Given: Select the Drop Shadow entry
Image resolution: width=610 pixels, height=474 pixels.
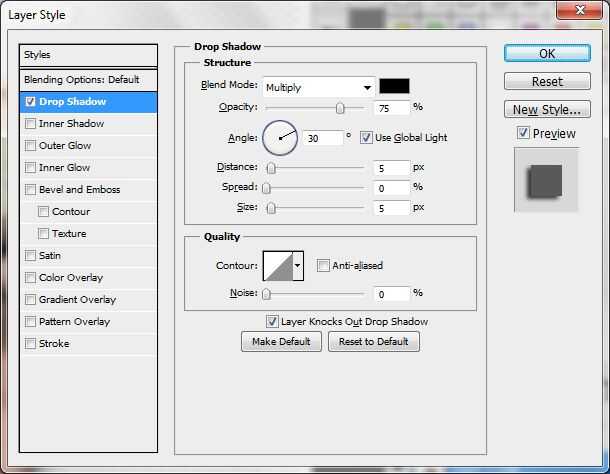Looking at the screenshot, I should [88, 102].
